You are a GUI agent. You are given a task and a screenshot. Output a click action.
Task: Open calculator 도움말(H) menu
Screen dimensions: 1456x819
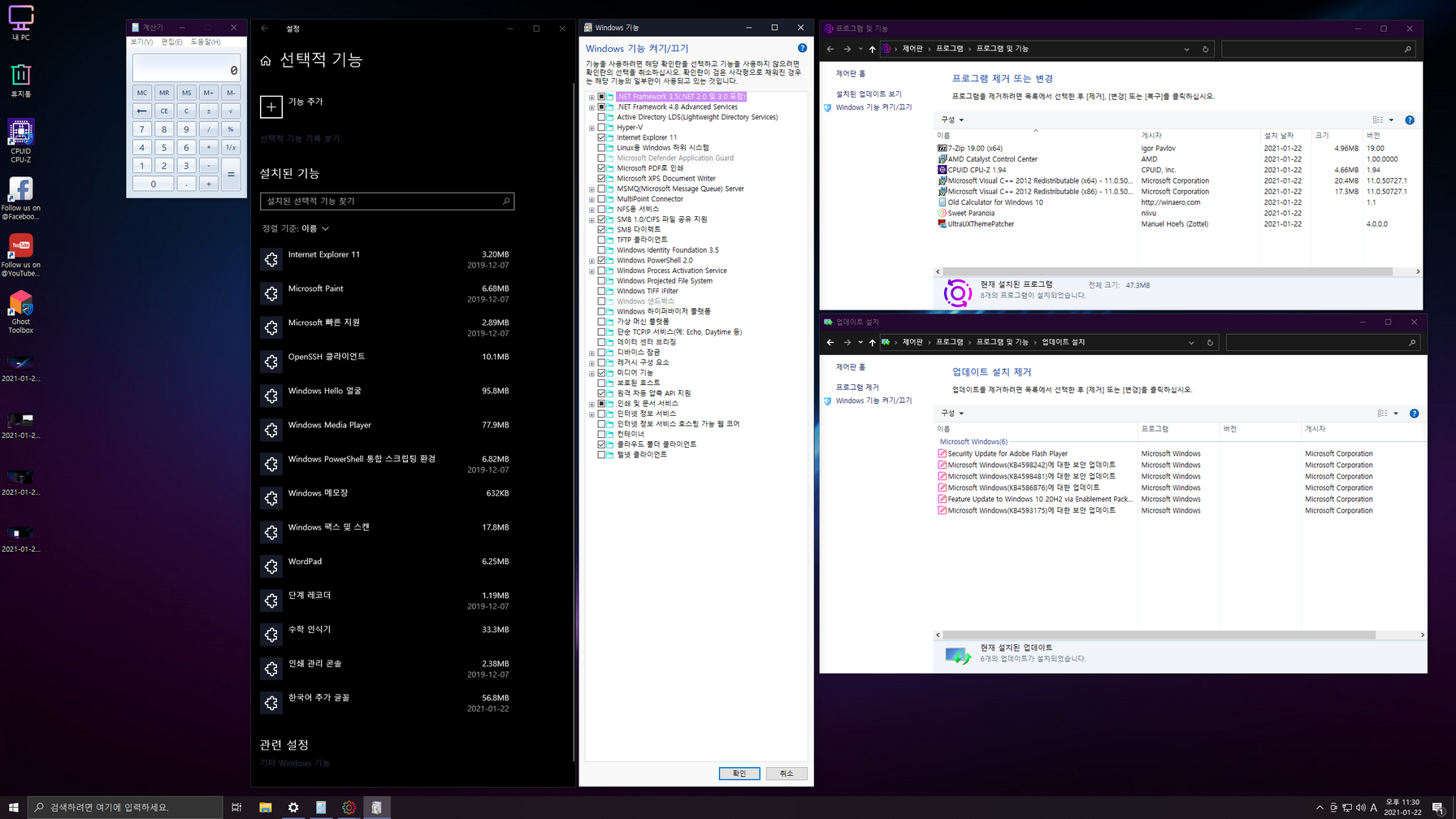pyautogui.click(x=206, y=42)
